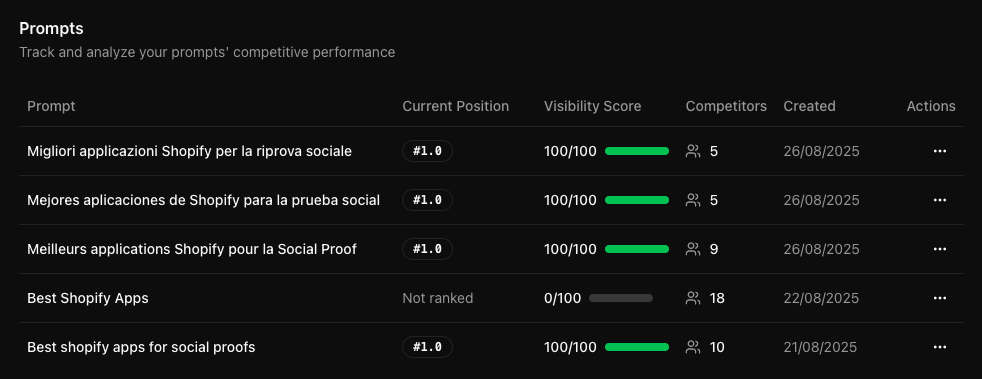Click competitors icon in Migliori applicazioni row
This screenshot has height=379, width=982.
[693, 151]
